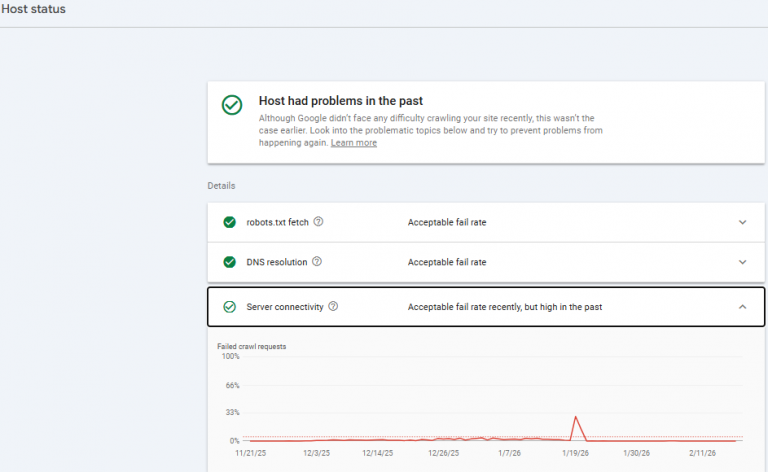
Task: Click the spike near 1/19/26 on chart
Action: click(x=576, y=418)
